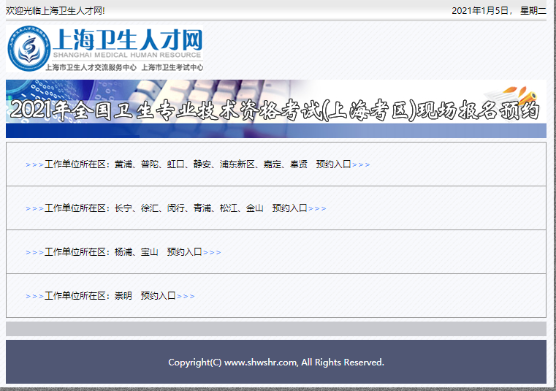Viewport: 556px width, 391px height.
Task: Open the 预约入口 link for 长宁、徐汇 districts
Action: pyautogui.click(x=289, y=208)
